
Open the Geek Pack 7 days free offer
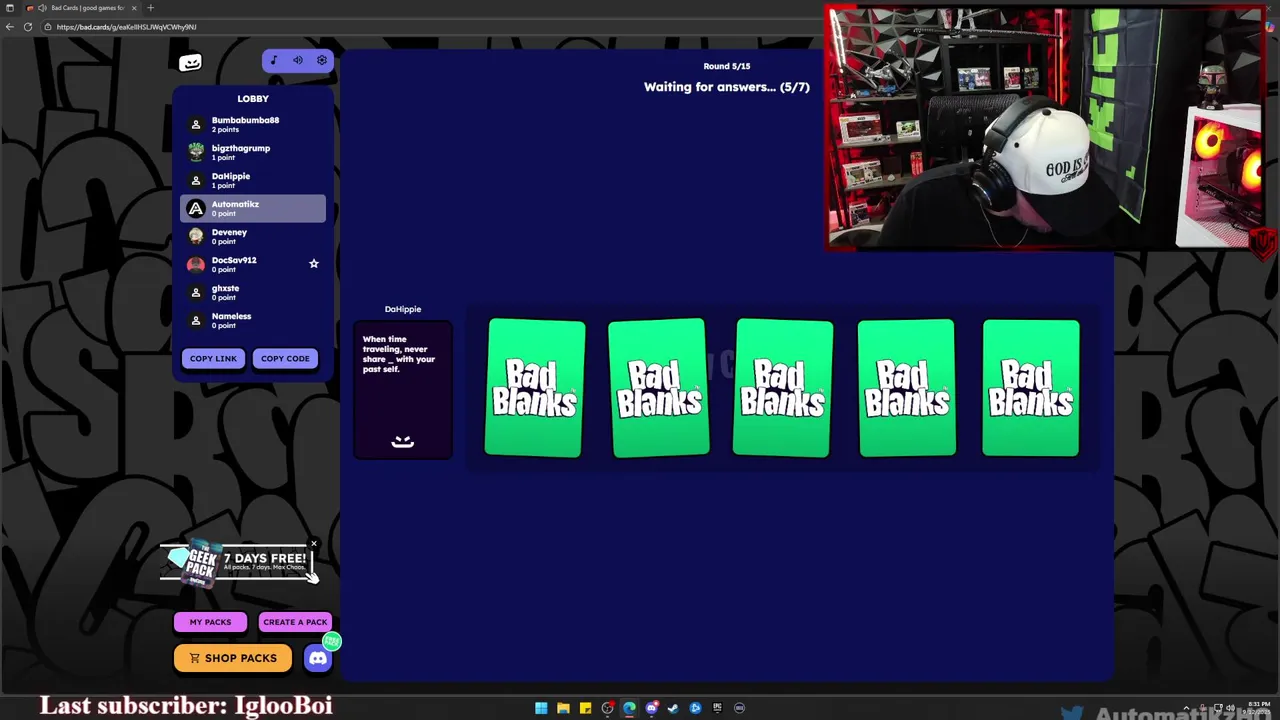(238, 563)
